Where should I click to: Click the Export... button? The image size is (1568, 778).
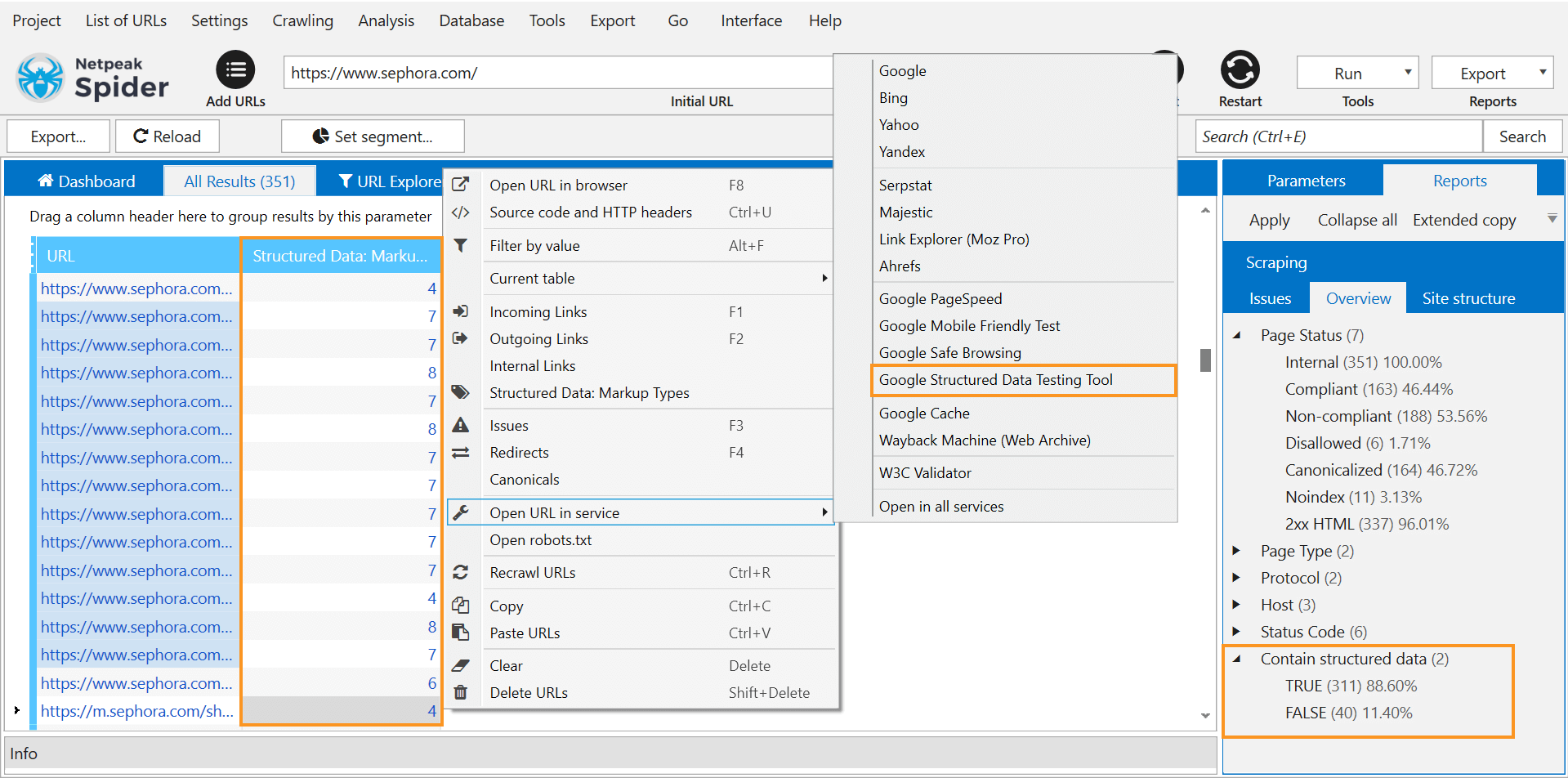[58, 136]
